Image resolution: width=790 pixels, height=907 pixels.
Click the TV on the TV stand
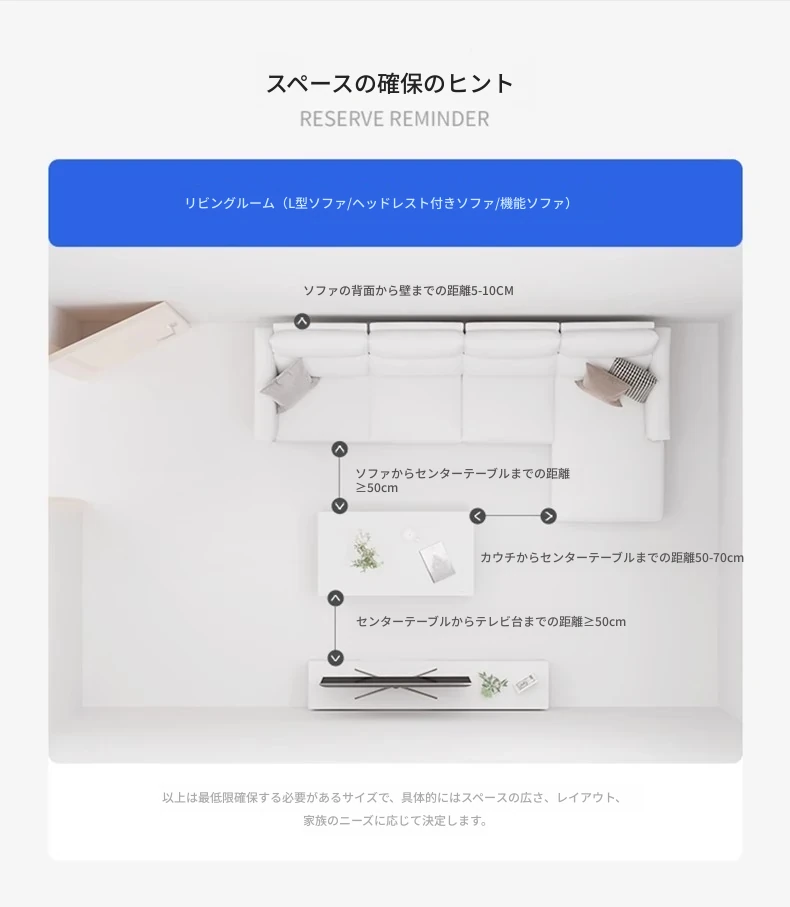click(x=395, y=683)
